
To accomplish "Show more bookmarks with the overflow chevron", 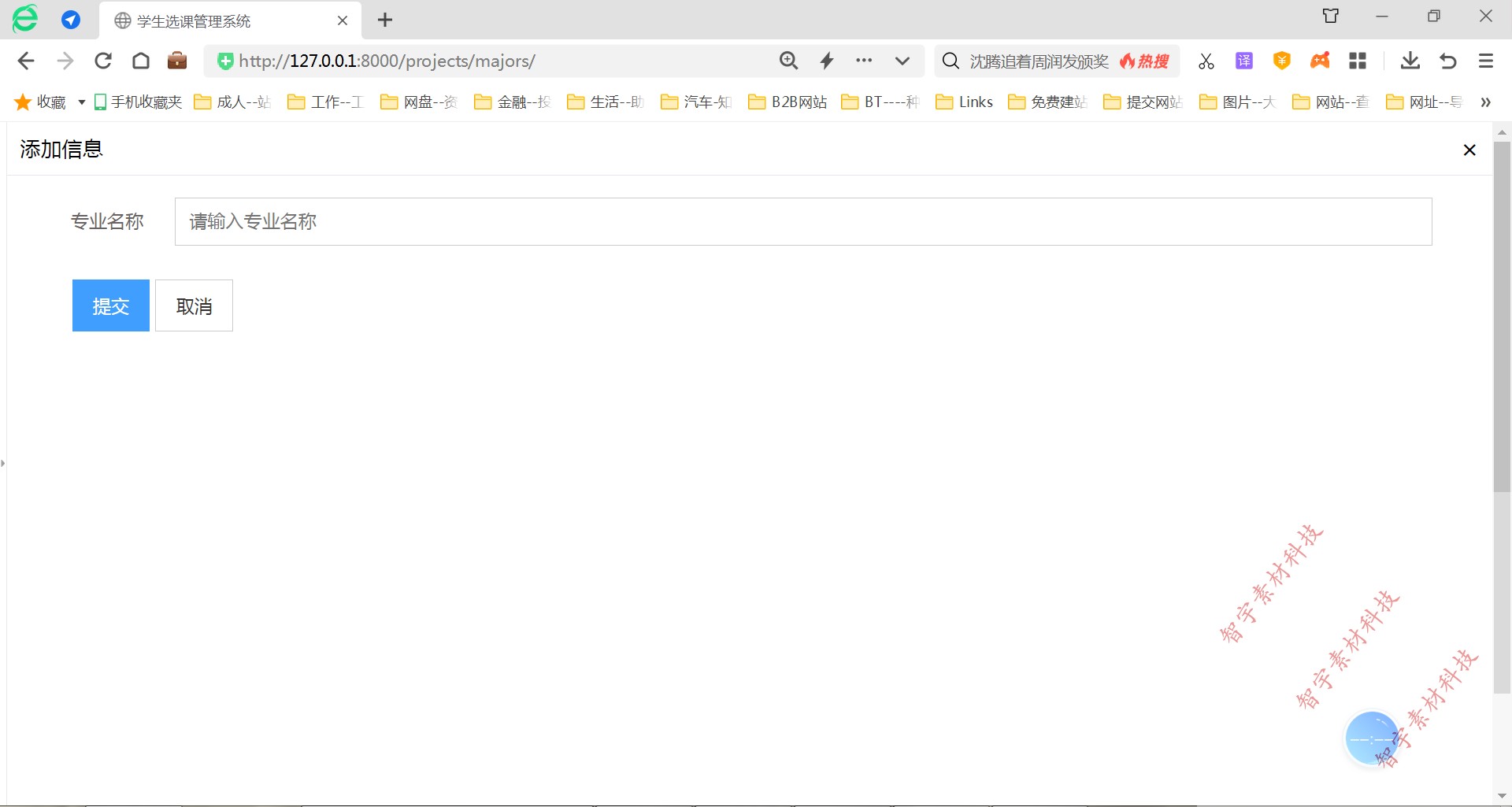I will click(1485, 102).
